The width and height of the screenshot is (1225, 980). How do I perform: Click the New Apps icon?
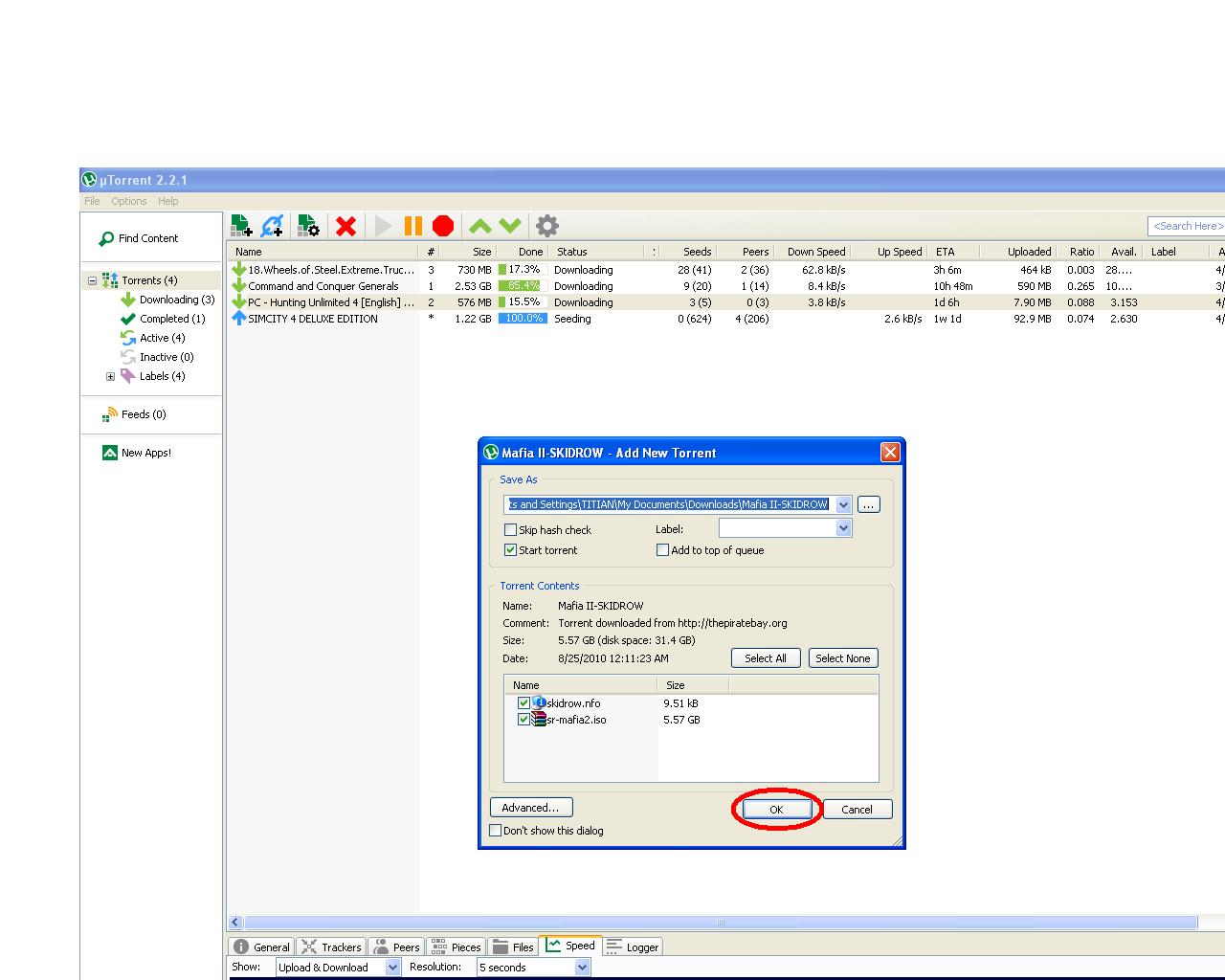110,453
